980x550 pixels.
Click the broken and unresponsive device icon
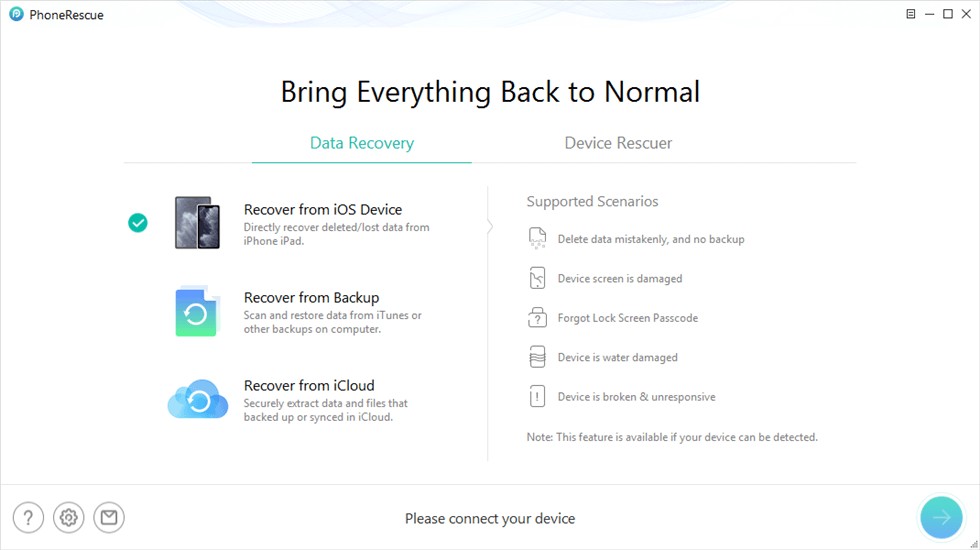[x=538, y=397]
